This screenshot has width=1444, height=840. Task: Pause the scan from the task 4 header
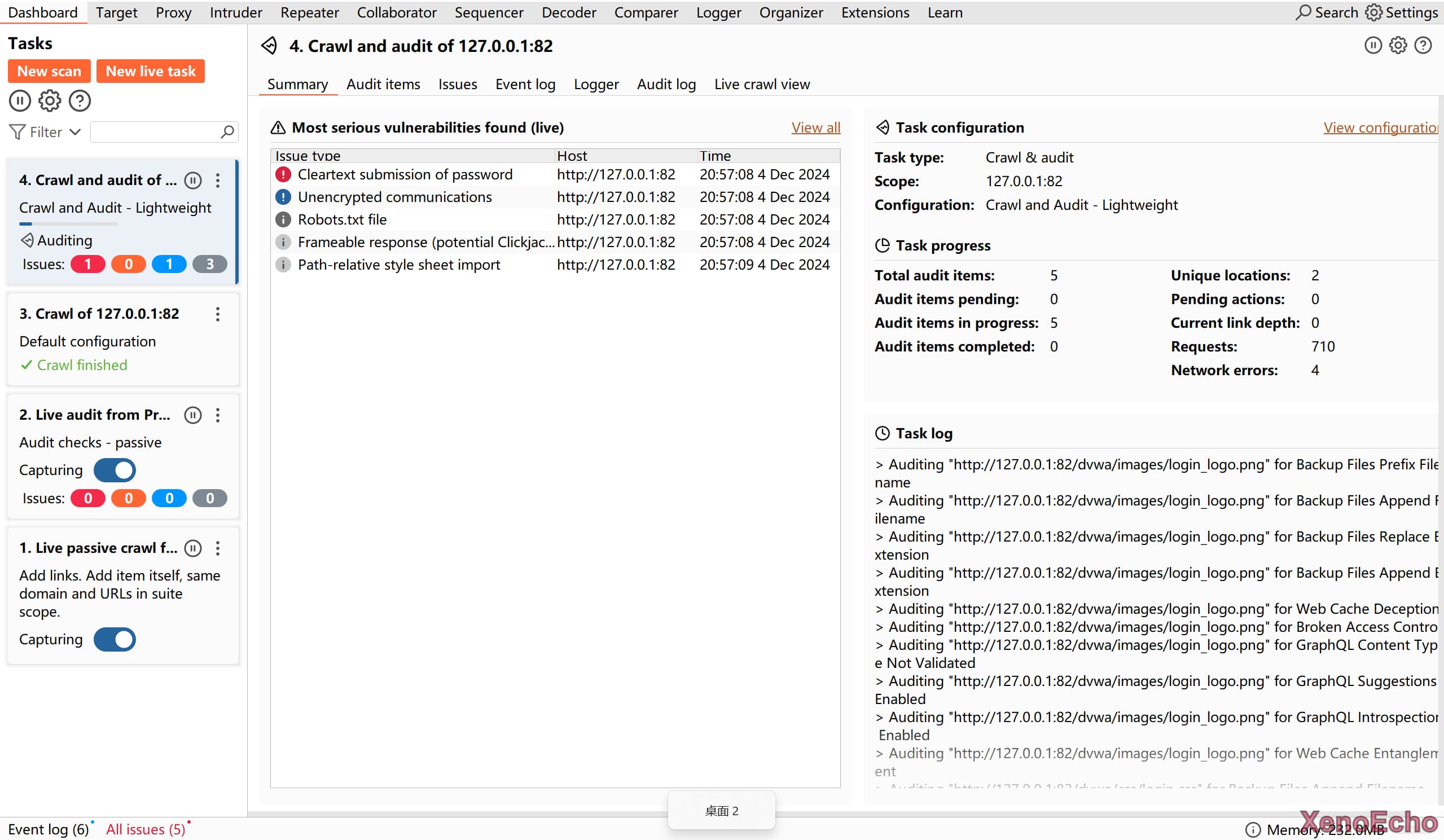[1372, 45]
